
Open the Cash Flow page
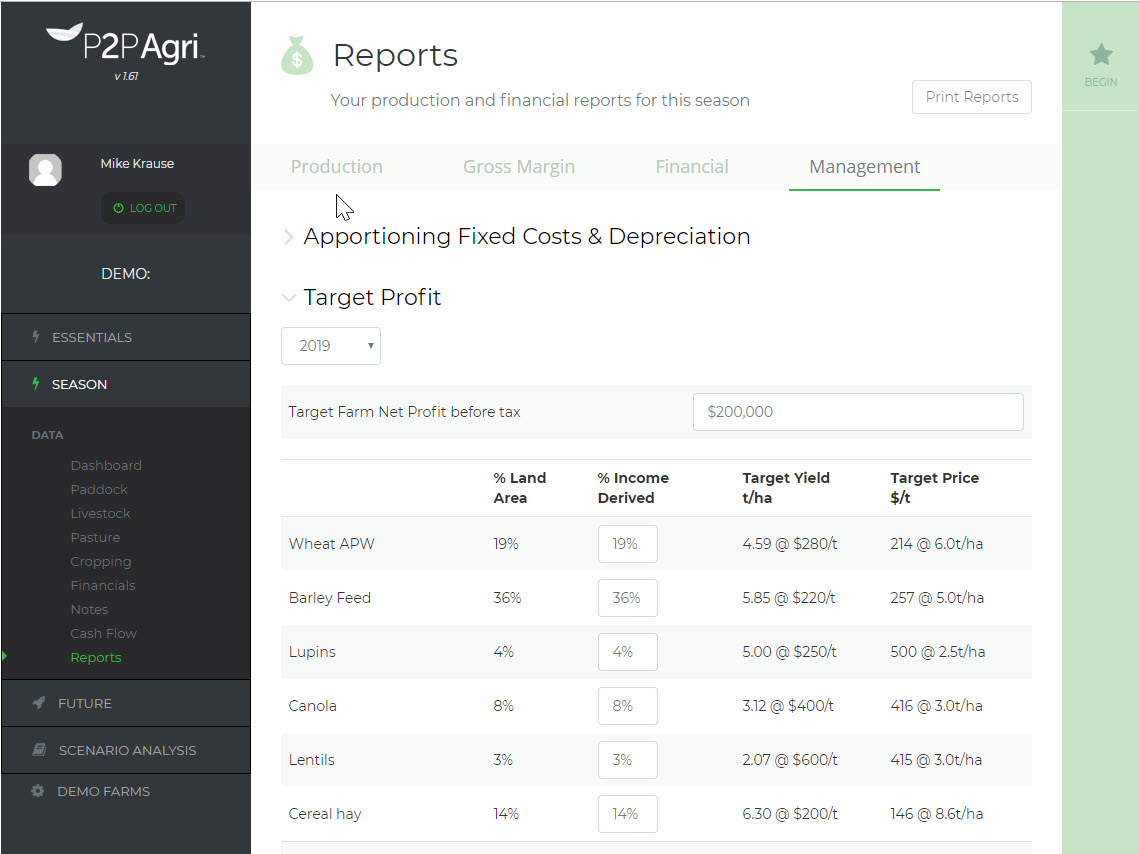pyautogui.click(x=103, y=633)
